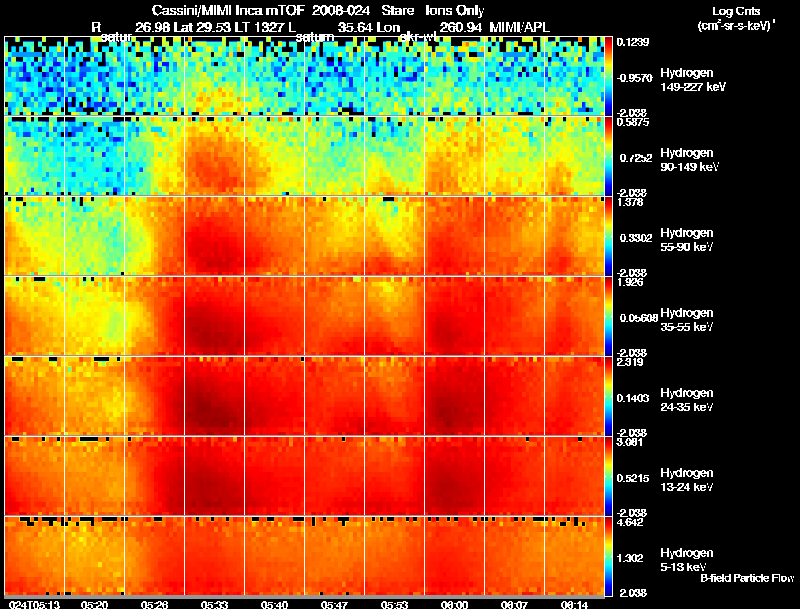Click the 'Hydrogen 13-24 keV' row label
This screenshot has height=609, width=800.
[x=686, y=480]
